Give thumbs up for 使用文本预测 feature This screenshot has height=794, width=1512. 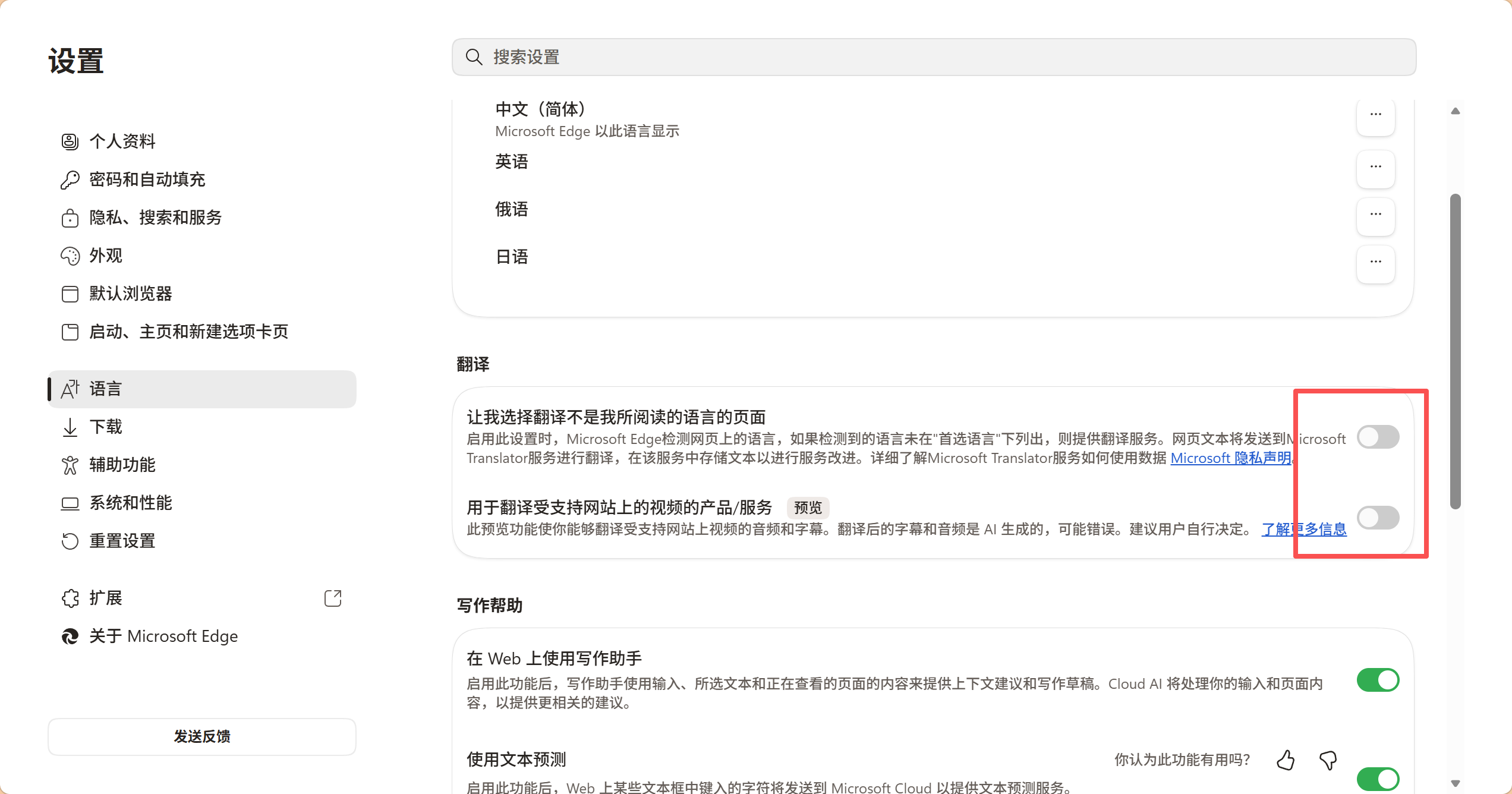click(1286, 760)
